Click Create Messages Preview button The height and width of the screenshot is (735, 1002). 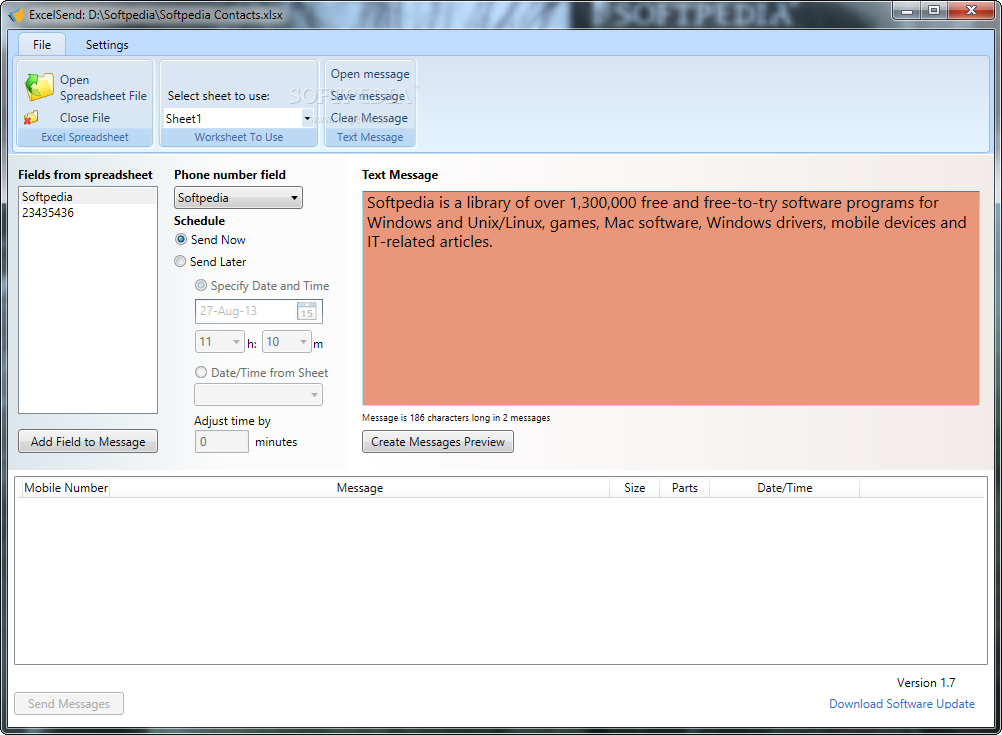(x=438, y=442)
